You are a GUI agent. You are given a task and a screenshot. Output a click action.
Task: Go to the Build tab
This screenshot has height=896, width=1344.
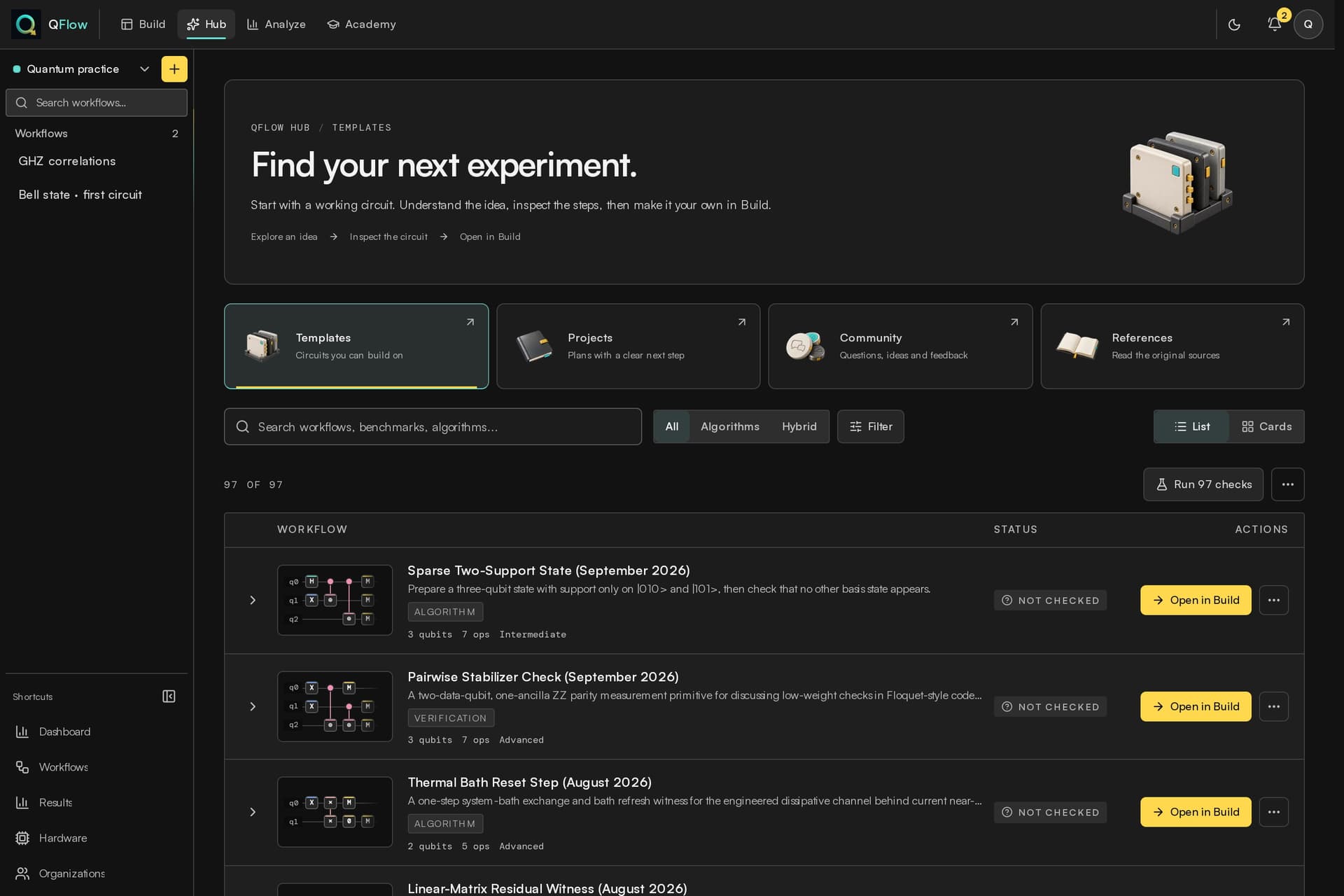pos(143,24)
